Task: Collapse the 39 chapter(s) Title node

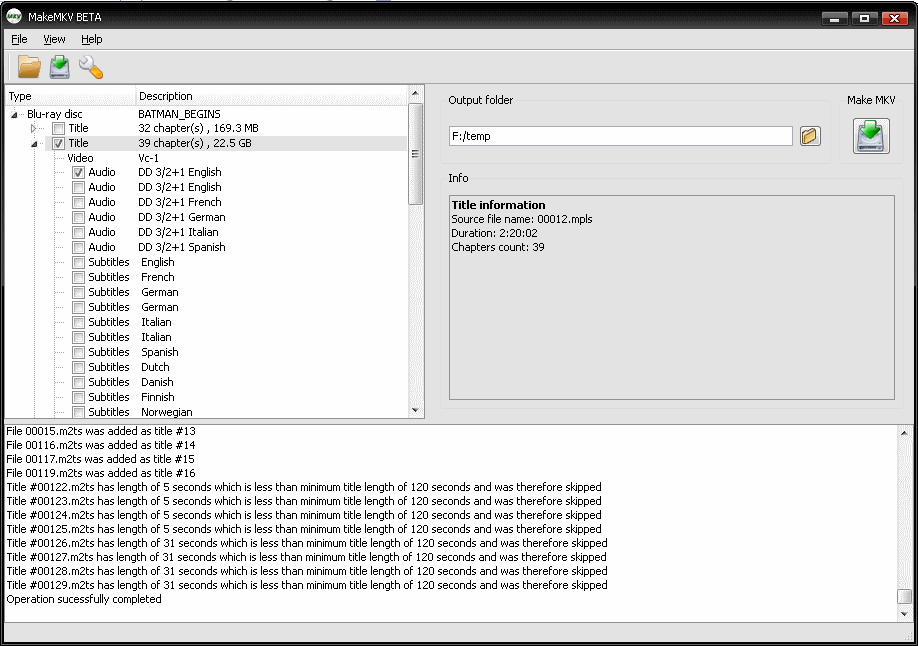Action: pyautogui.click(x=34, y=144)
